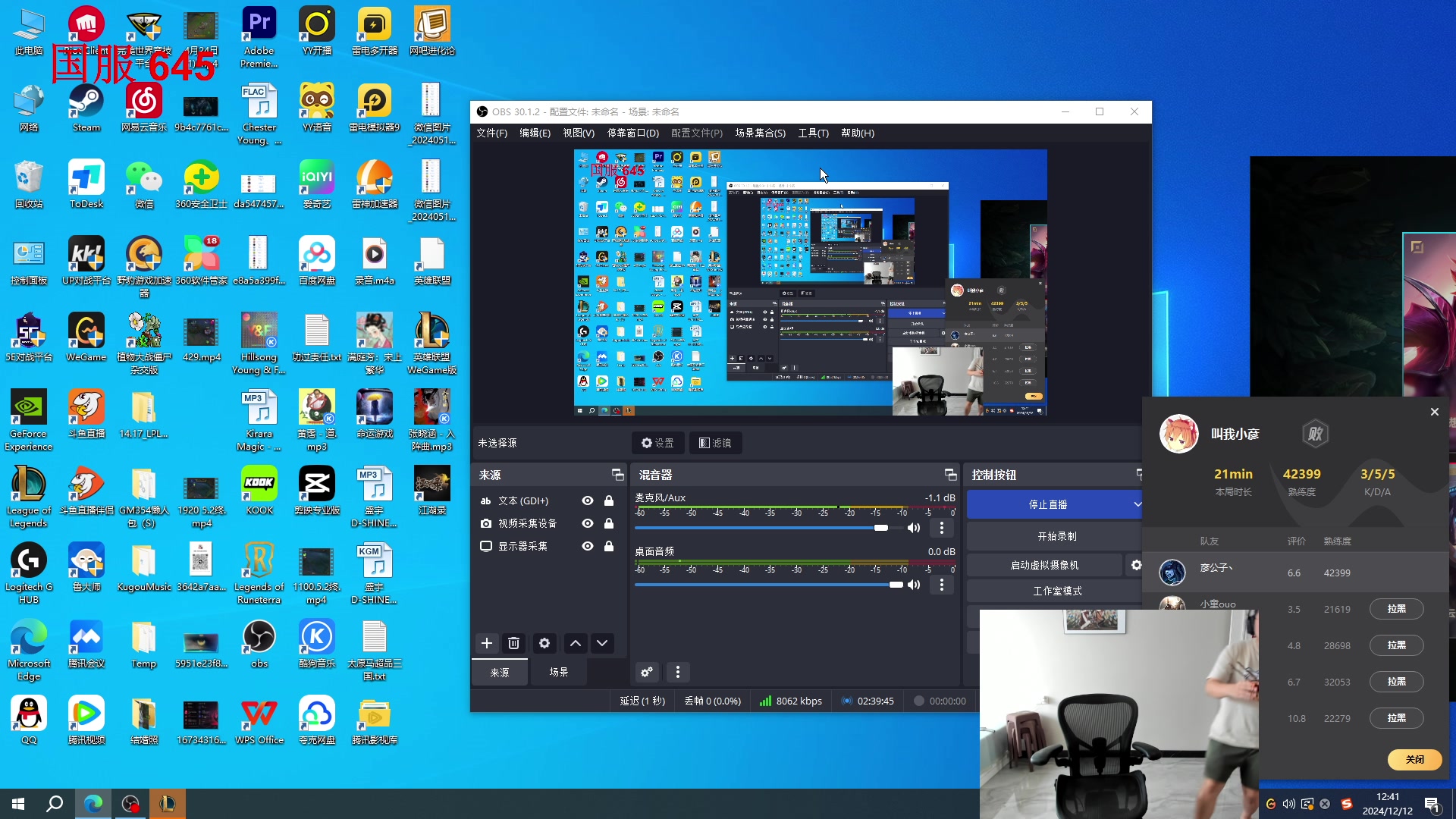Click 叫我小彦 player avatar
1456x819 pixels.
tap(1178, 434)
